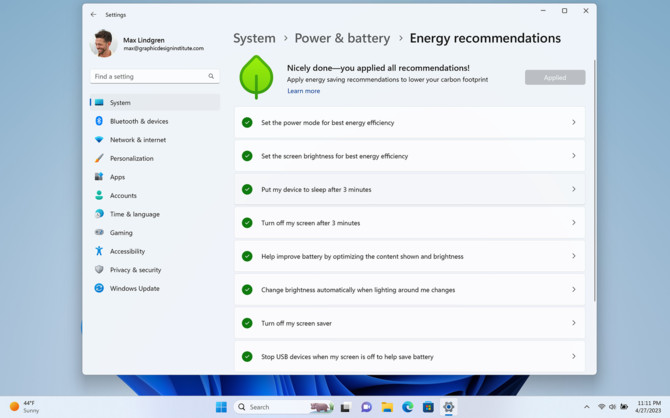This screenshot has height=418, width=670.
Task: Go back with the Settings back arrow
Action: point(93,15)
